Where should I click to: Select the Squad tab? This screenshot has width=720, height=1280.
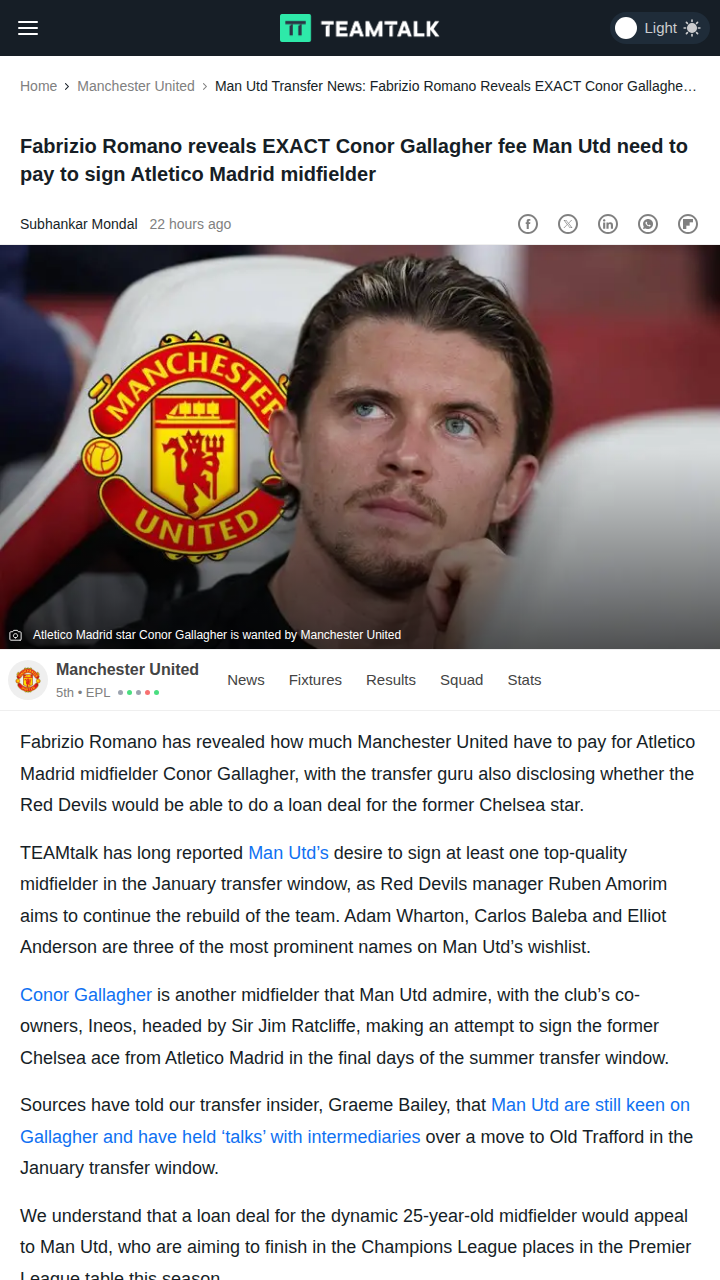[462, 680]
